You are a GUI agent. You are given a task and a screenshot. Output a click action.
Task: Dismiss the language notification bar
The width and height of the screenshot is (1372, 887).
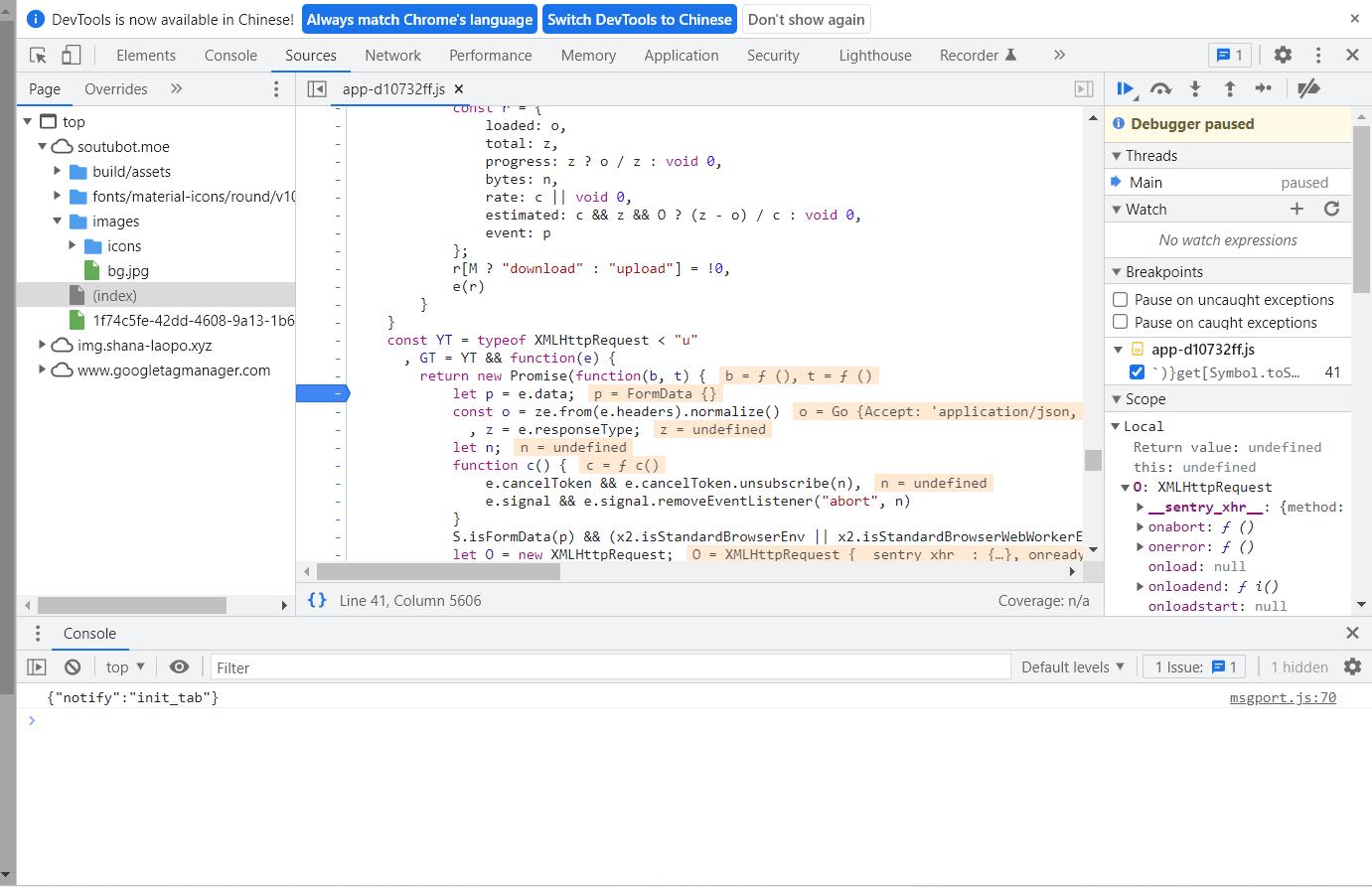pyautogui.click(x=1354, y=18)
